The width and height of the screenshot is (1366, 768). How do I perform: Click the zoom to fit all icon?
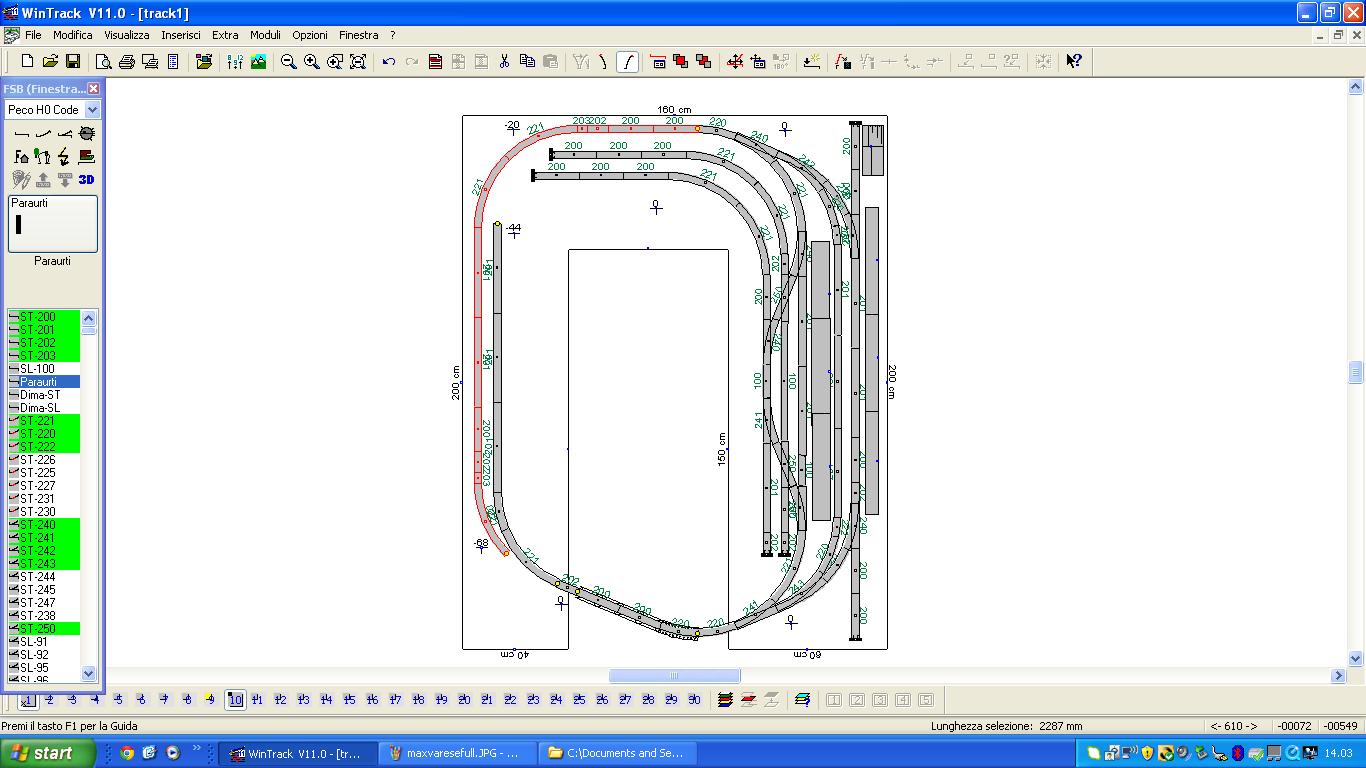358,62
